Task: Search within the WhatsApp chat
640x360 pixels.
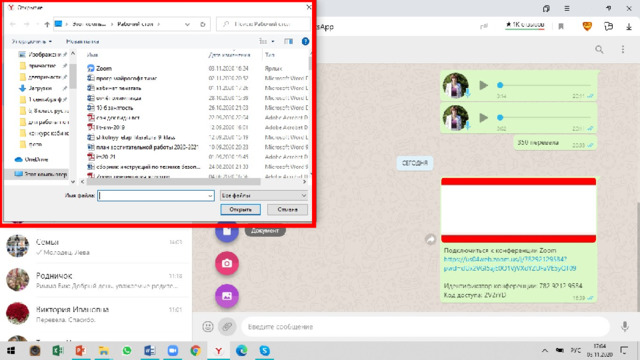Action: pyautogui.click(x=599, y=49)
